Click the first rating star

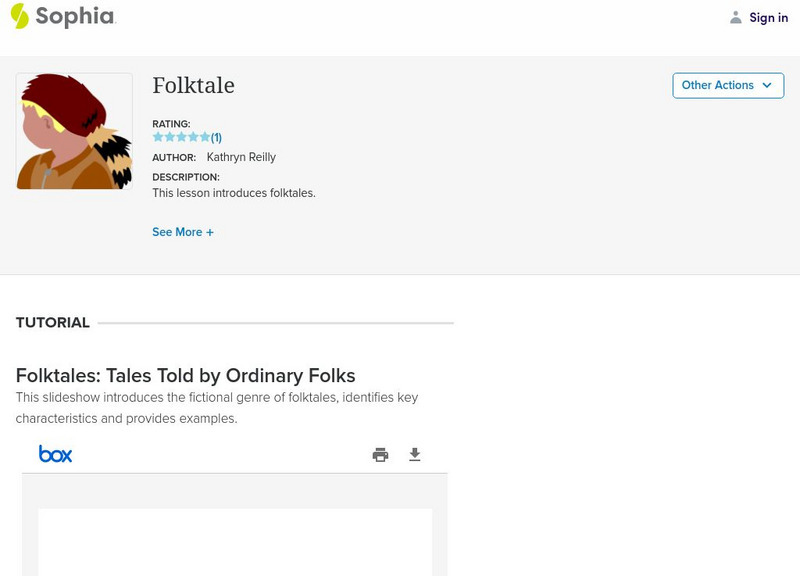click(157, 137)
